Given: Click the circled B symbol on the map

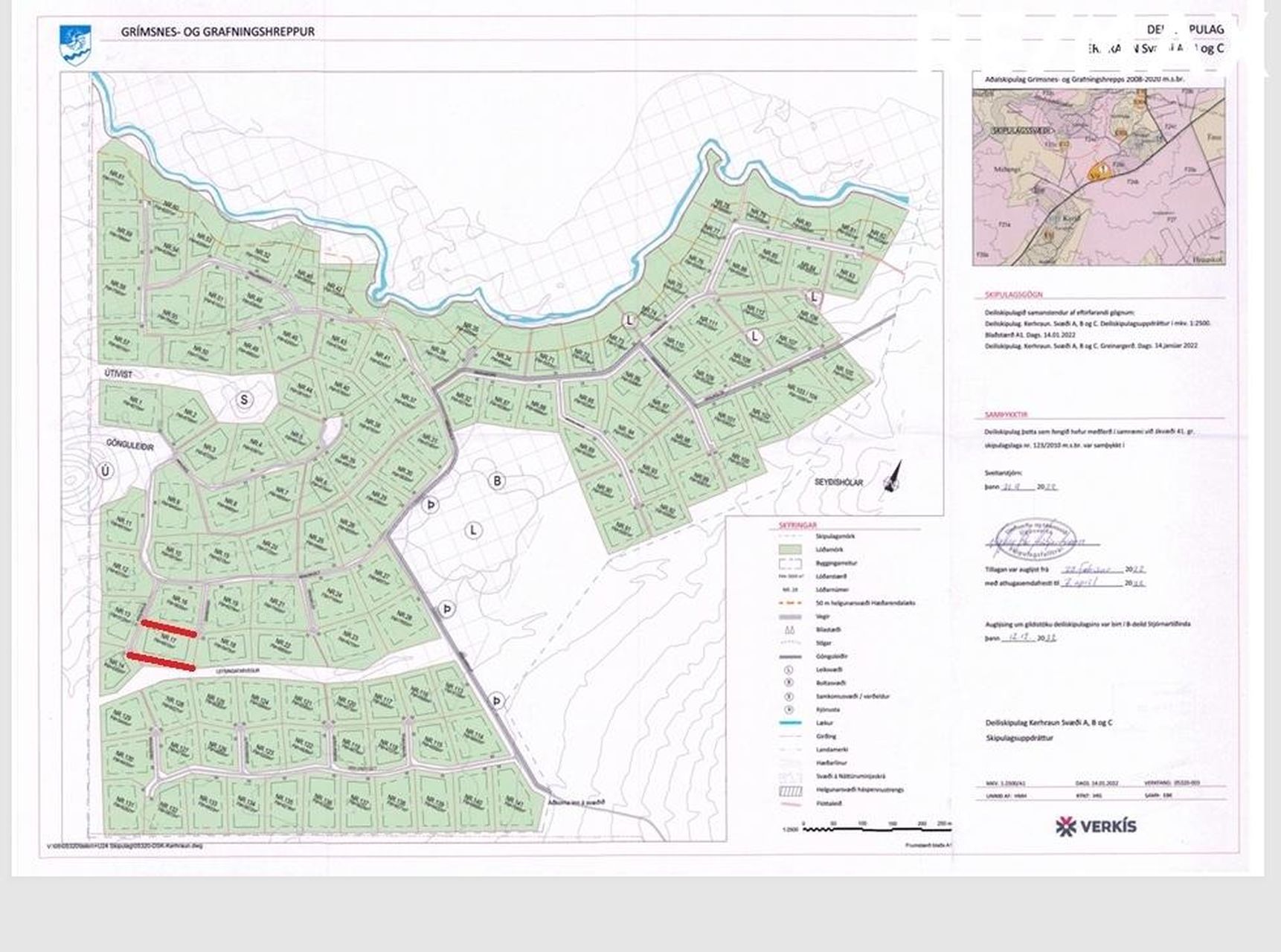Looking at the screenshot, I should 497,480.
